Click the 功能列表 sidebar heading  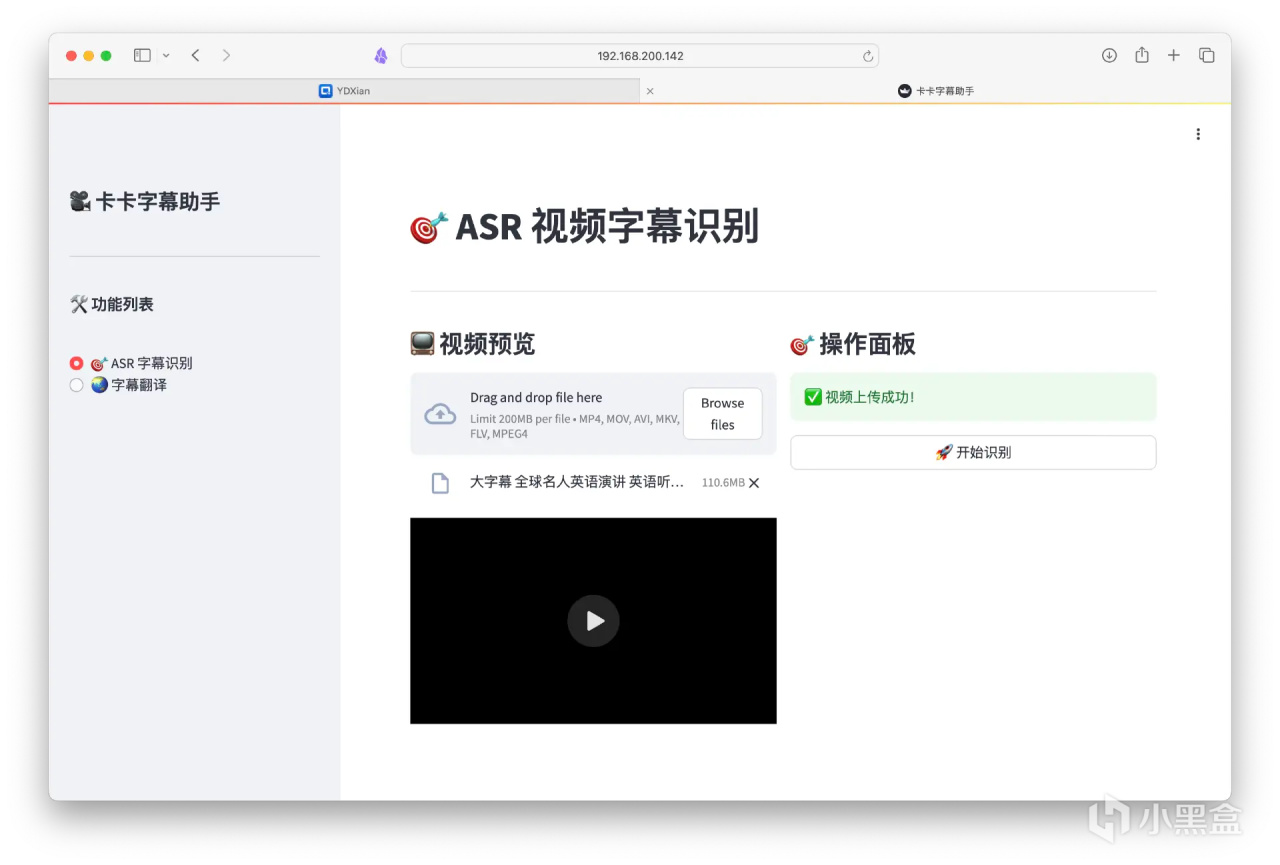tap(112, 304)
